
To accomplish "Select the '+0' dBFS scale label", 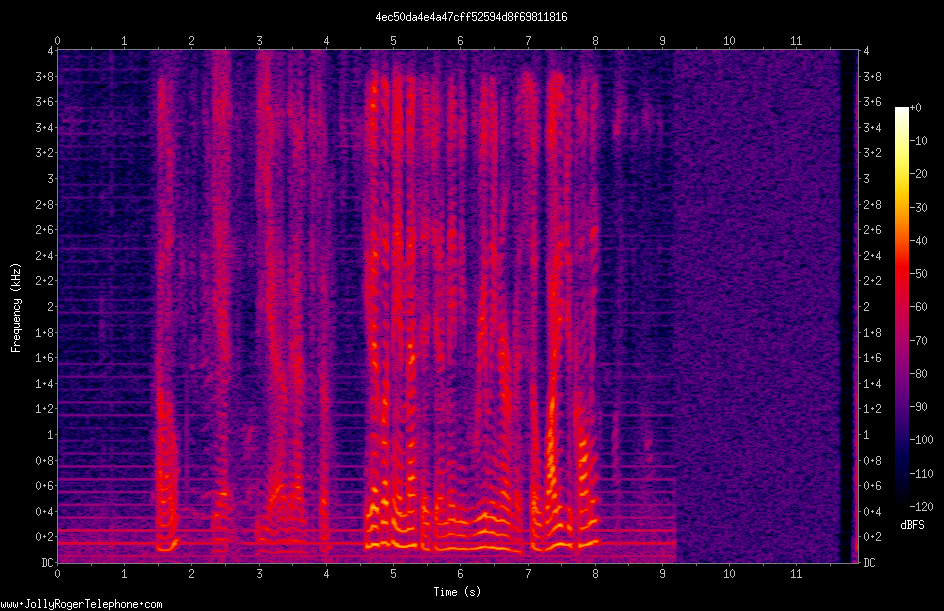I will point(916,108).
